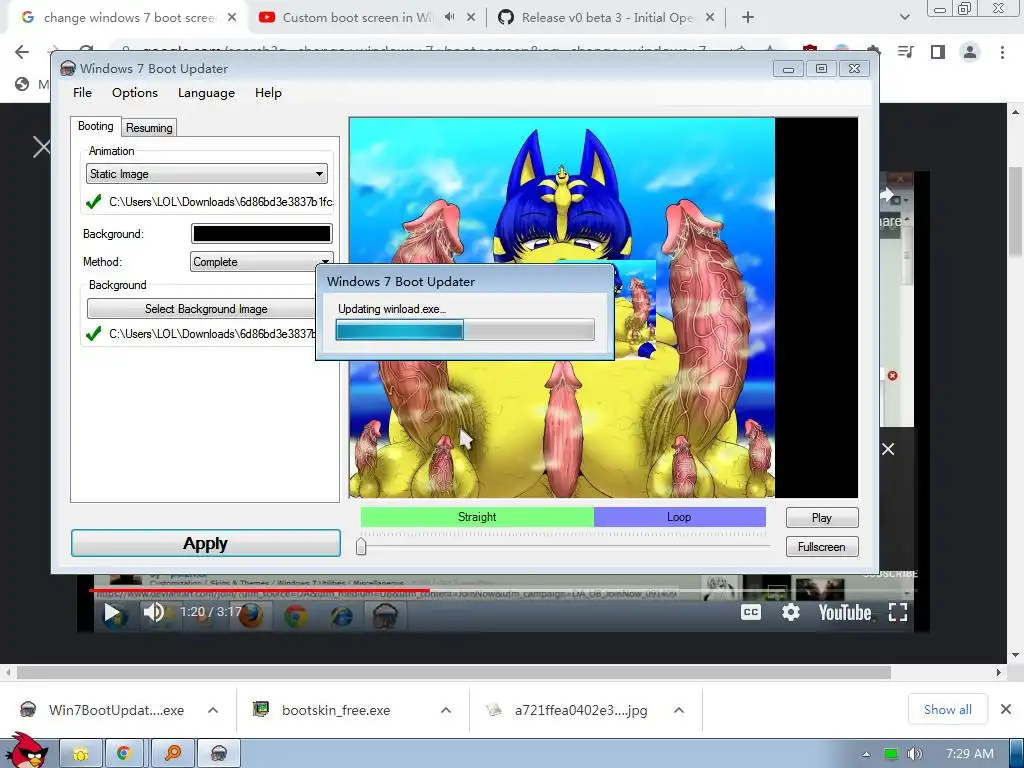Open the a721ffea0402e3....jpg download
Viewport: 1024px width, 768px height.
(581, 710)
